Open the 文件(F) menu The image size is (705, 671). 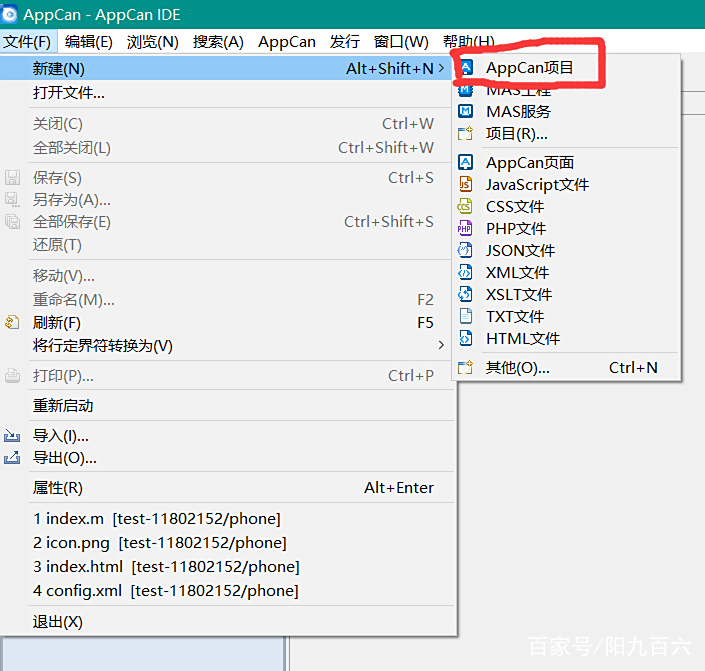tap(27, 42)
